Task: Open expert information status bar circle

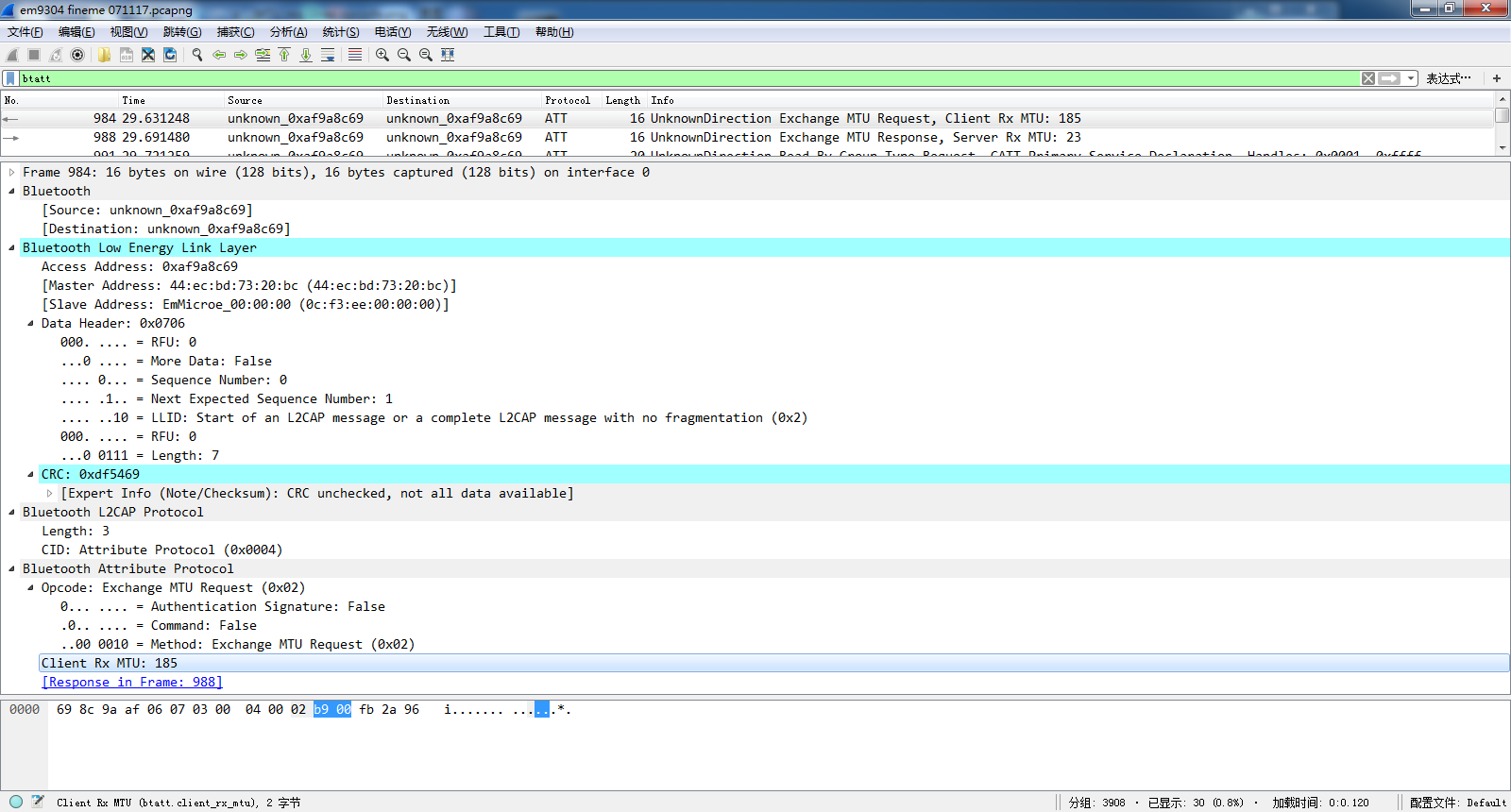Action: pos(16,802)
